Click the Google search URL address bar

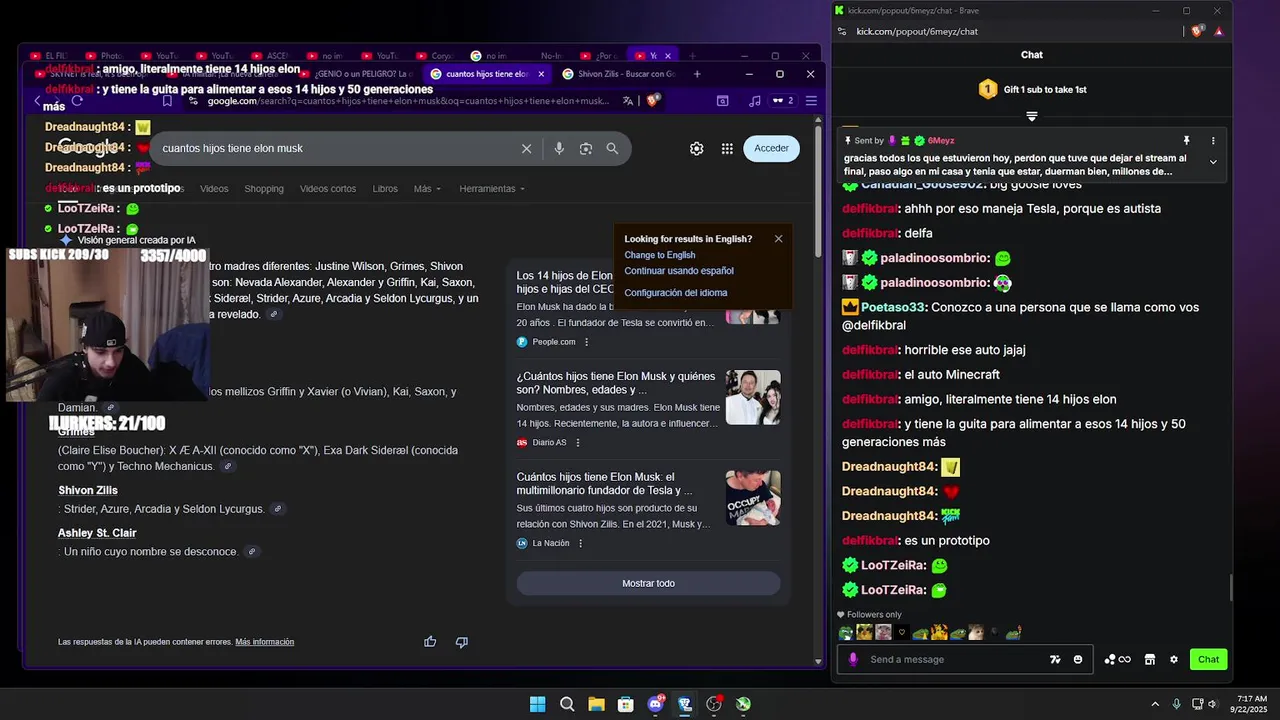click(x=408, y=100)
